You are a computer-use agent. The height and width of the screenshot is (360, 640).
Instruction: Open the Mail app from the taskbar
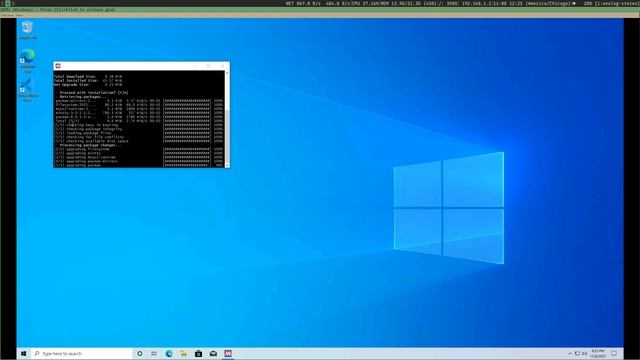[213, 353]
